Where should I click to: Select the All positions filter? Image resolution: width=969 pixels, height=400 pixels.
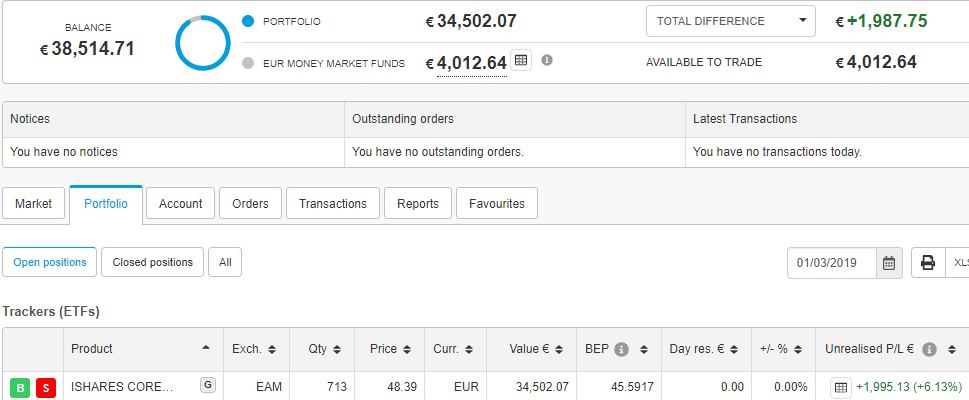pyautogui.click(x=225, y=262)
